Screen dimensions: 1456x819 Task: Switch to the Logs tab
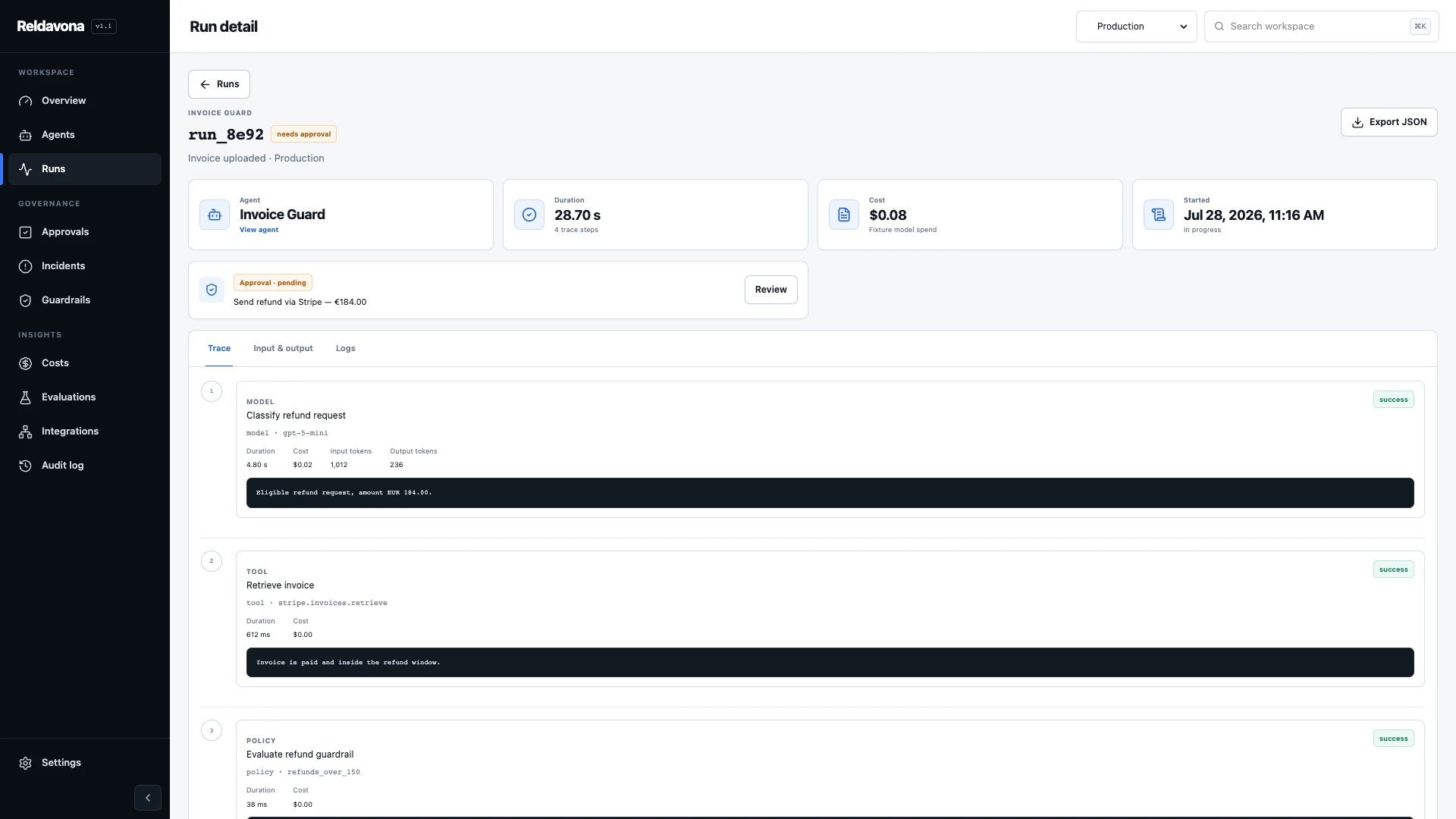pyautogui.click(x=346, y=348)
